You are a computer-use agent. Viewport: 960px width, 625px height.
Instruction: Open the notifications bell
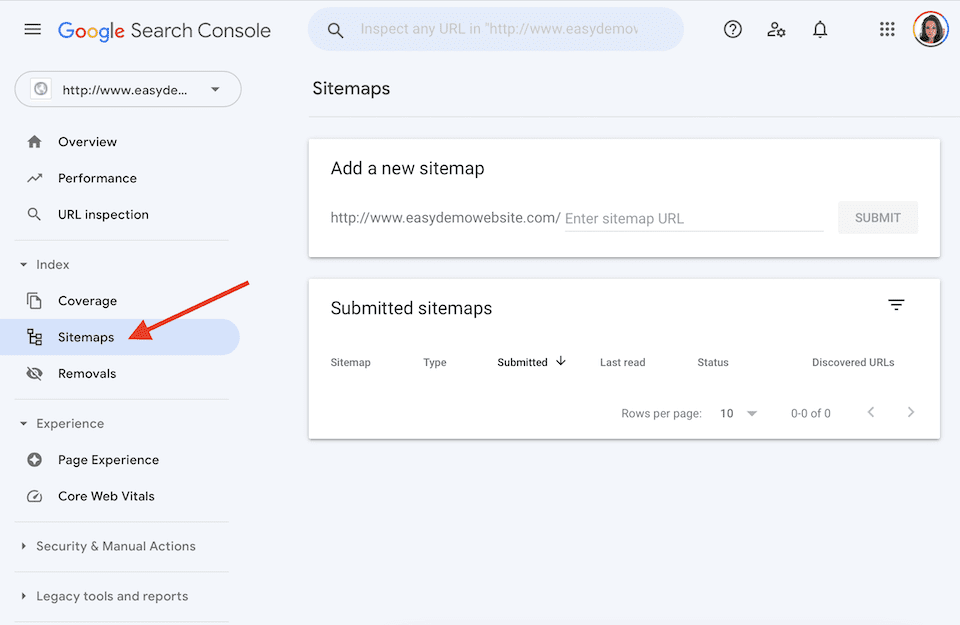pyautogui.click(x=820, y=29)
